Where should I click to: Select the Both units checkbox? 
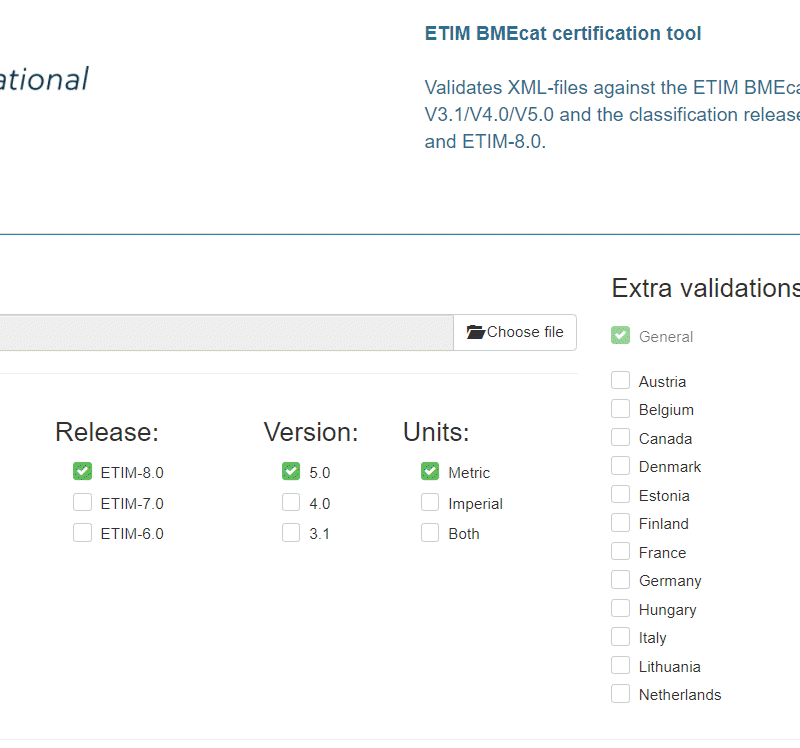coord(430,533)
